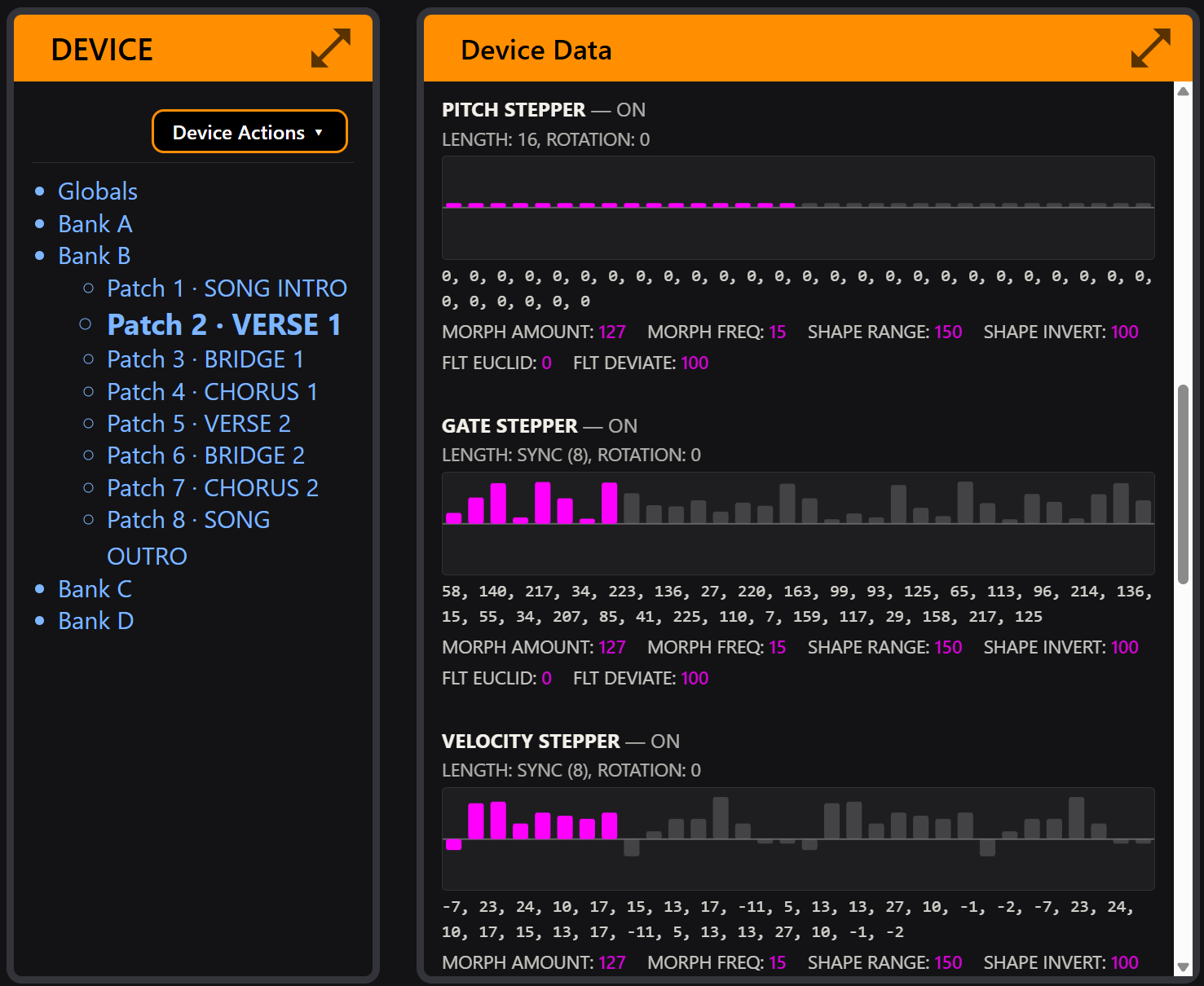The image size is (1204, 986).
Task: Select Patch 2 · VERSE 1
Action: (224, 324)
